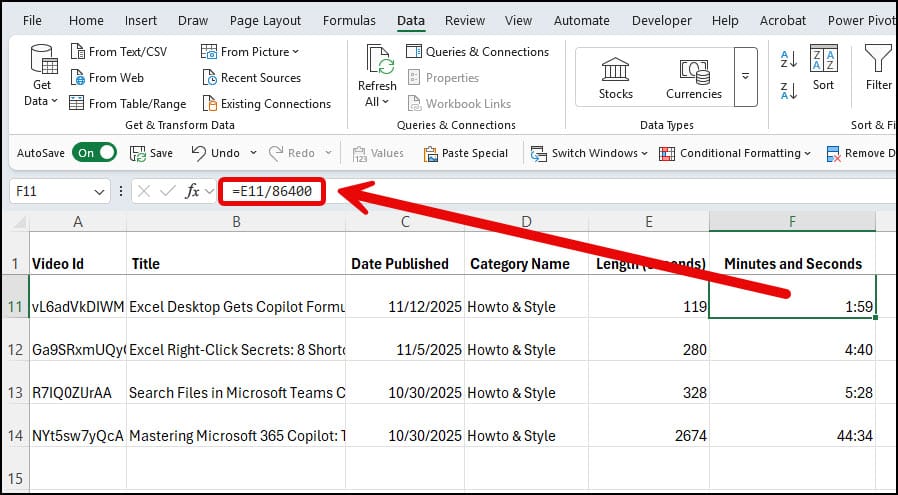Click the From Web icon
The height and width of the screenshot is (495, 898).
pyautogui.click(x=78, y=78)
